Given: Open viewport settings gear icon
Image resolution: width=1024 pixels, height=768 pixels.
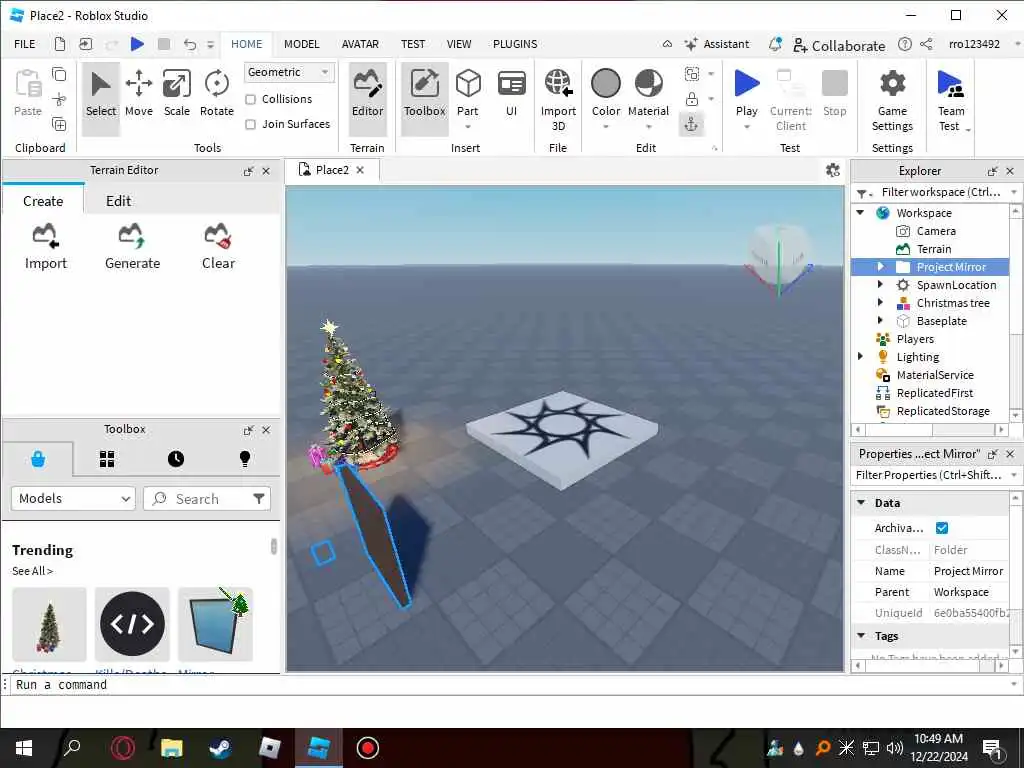Looking at the screenshot, I should [833, 170].
